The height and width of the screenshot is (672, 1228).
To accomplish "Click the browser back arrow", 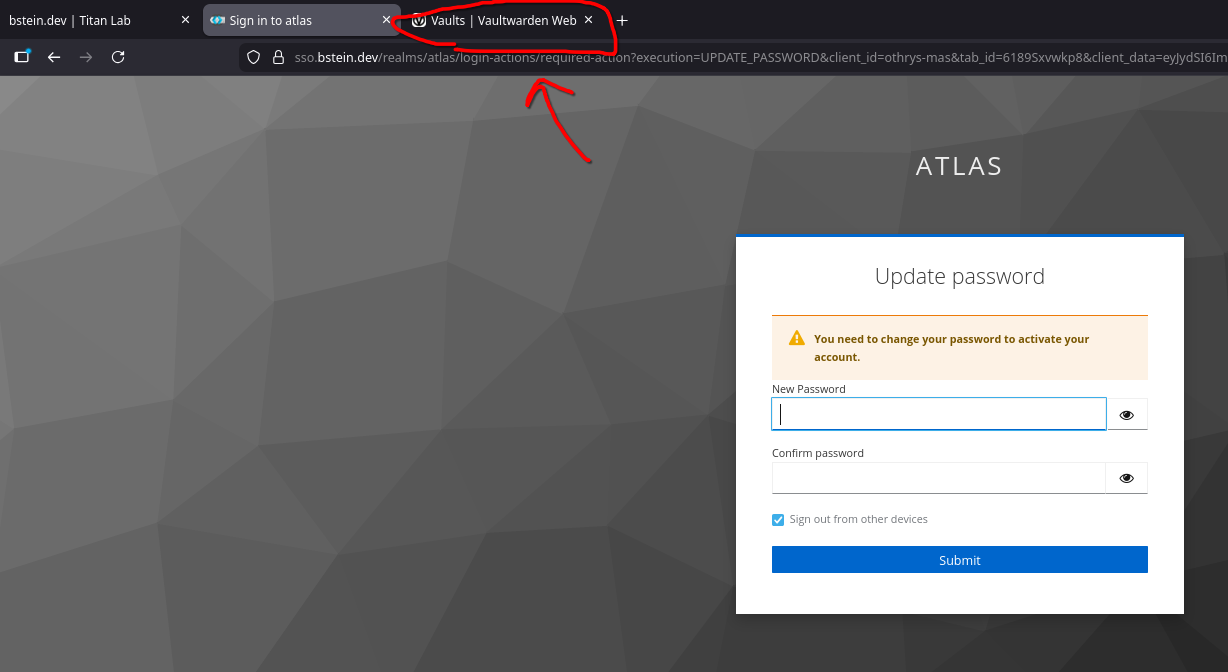I will click(54, 57).
